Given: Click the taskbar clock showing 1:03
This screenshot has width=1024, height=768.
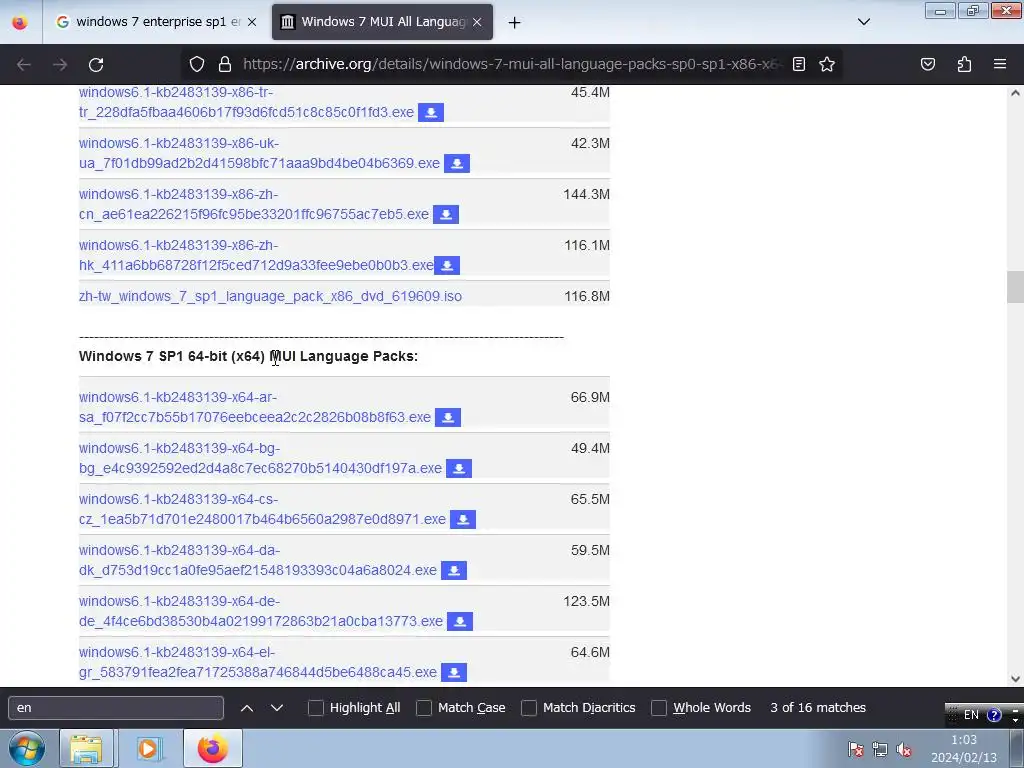Looking at the screenshot, I should click(x=964, y=749).
